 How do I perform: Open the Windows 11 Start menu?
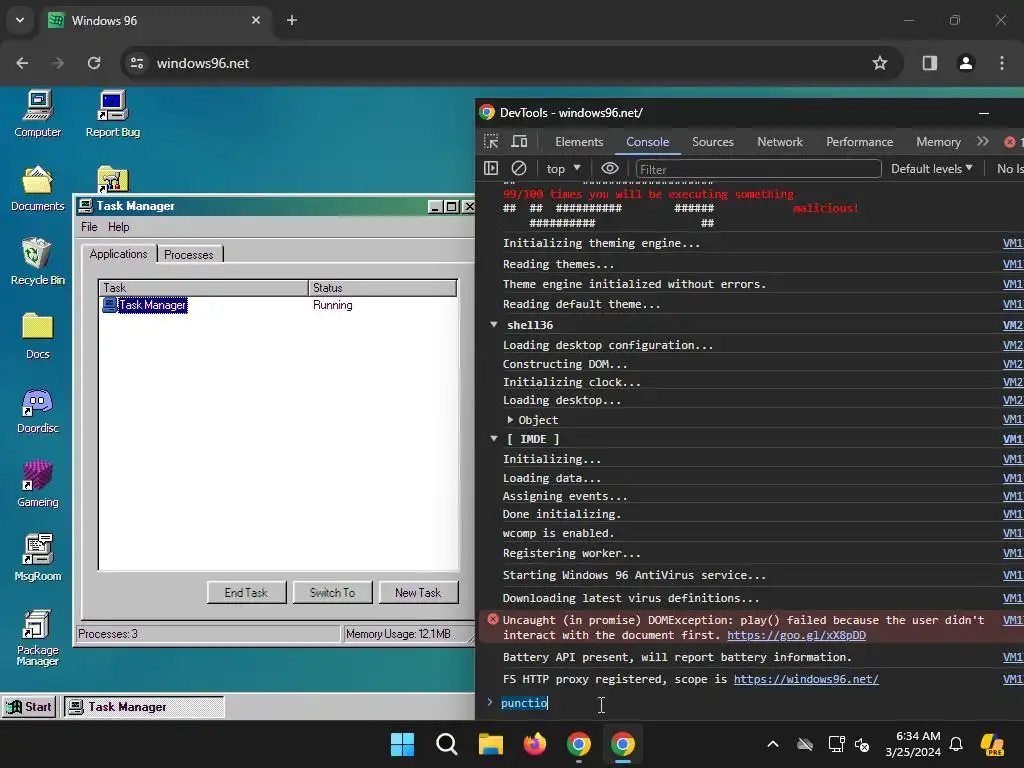pyautogui.click(x=402, y=744)
